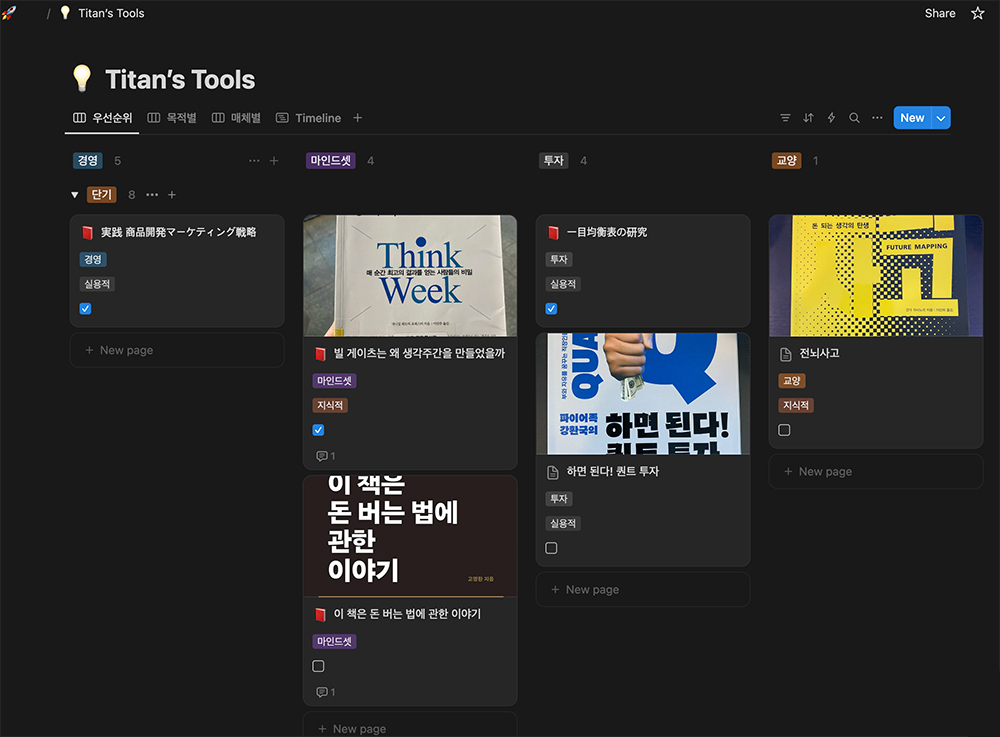Image resolution: width=1000 pixels, height=737 pixels.
Task: Click the 투자 column header tag
Action: click(553, 161)
